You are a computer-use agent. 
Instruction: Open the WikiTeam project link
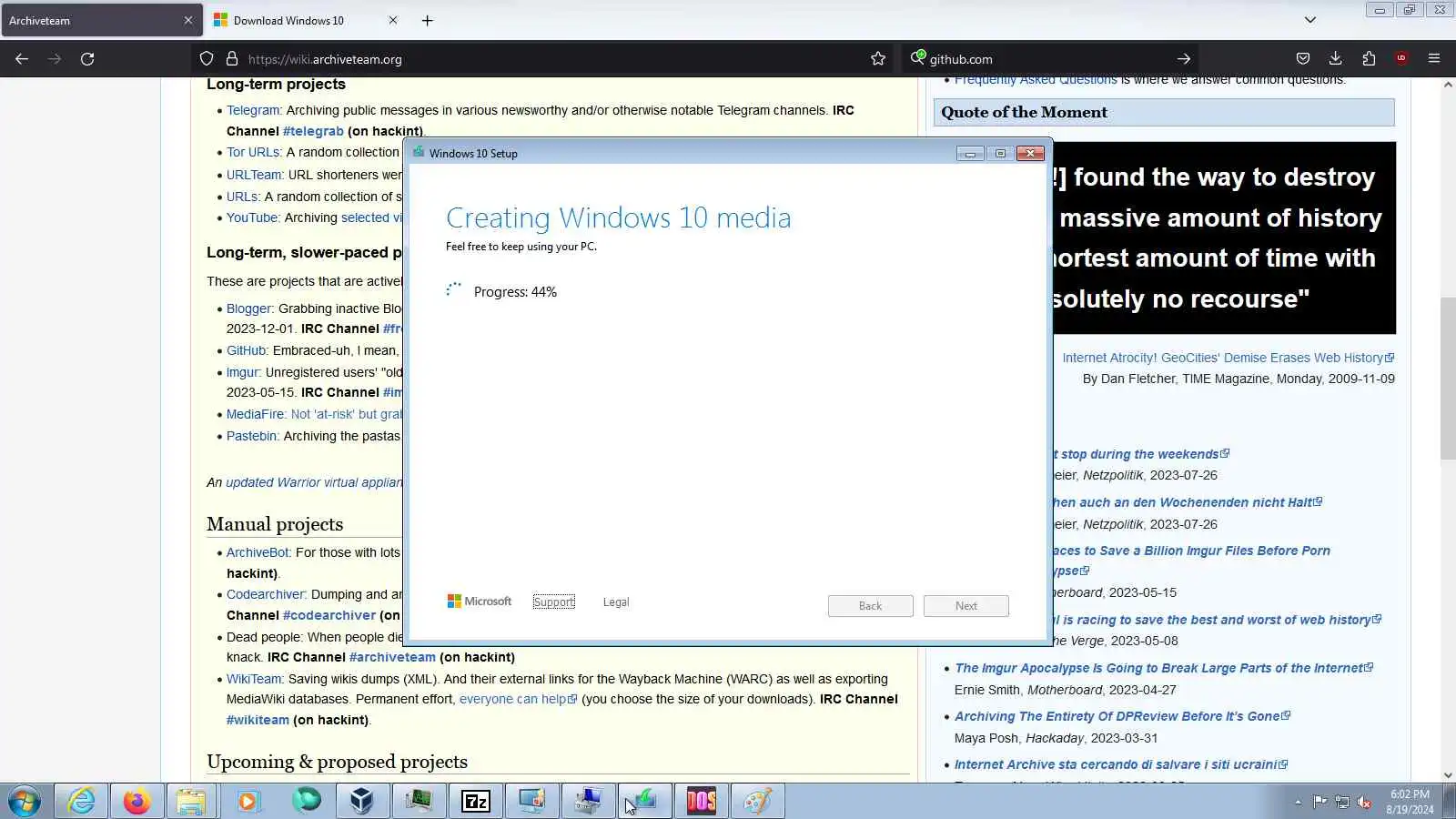[x=255, y=679]
